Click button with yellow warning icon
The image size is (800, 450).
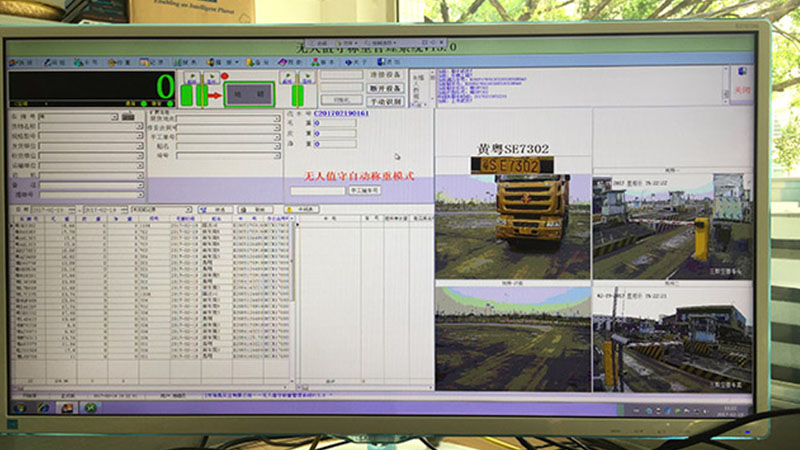302,209
